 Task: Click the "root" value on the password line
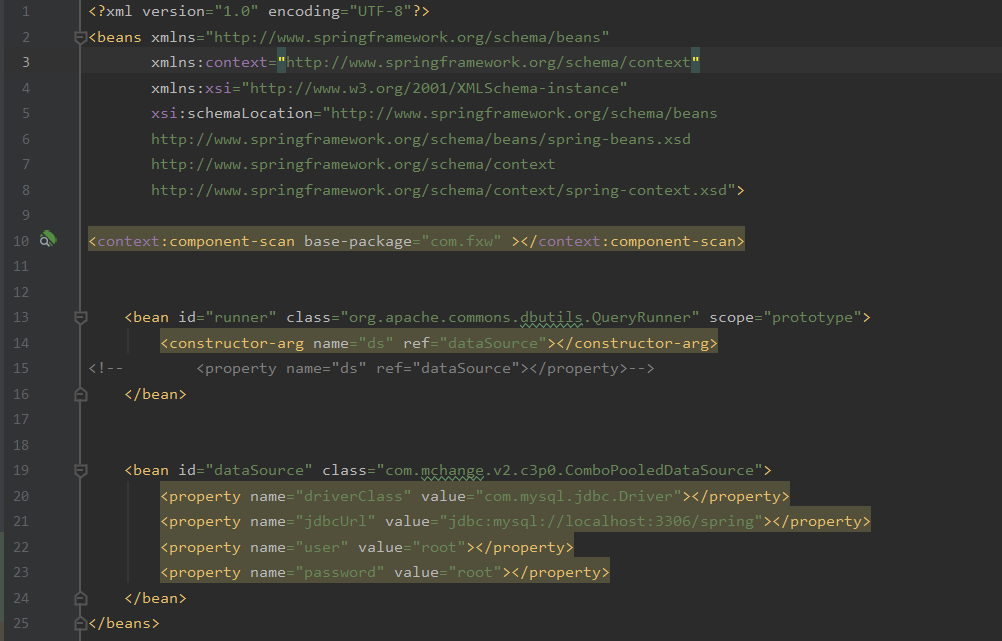click(475, 573)
